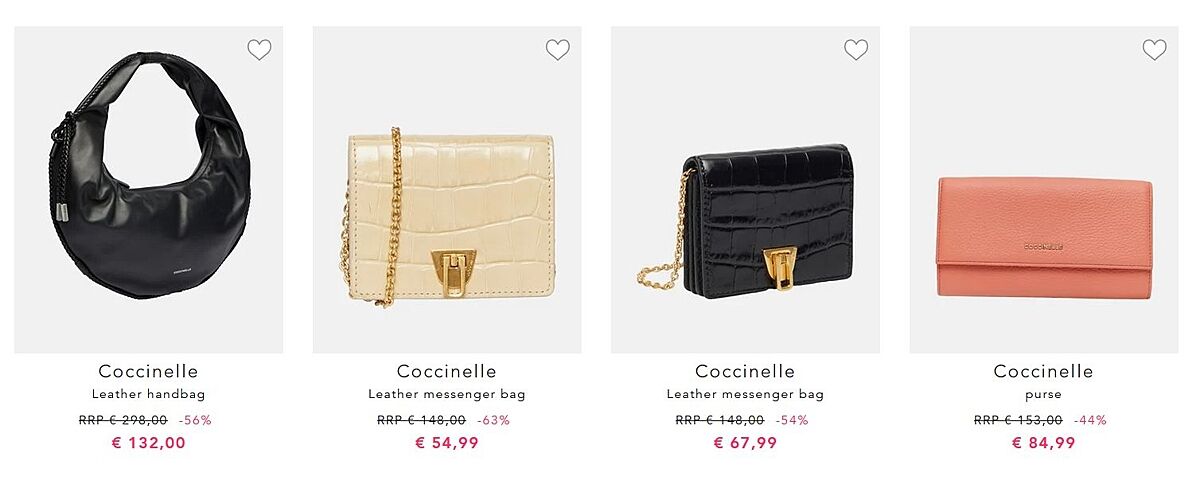Viewport: 1200px width, 496px height.
Task: View the beige croc messenger bag photo
Action: (447, 190)
